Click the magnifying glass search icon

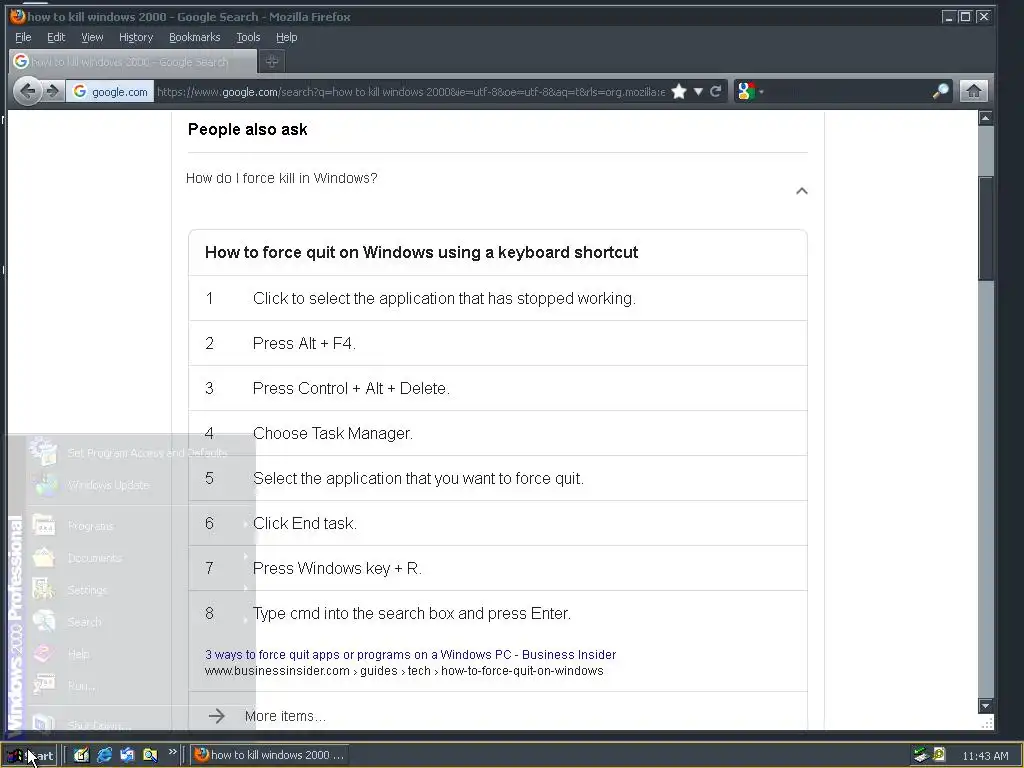pos(940,91)
